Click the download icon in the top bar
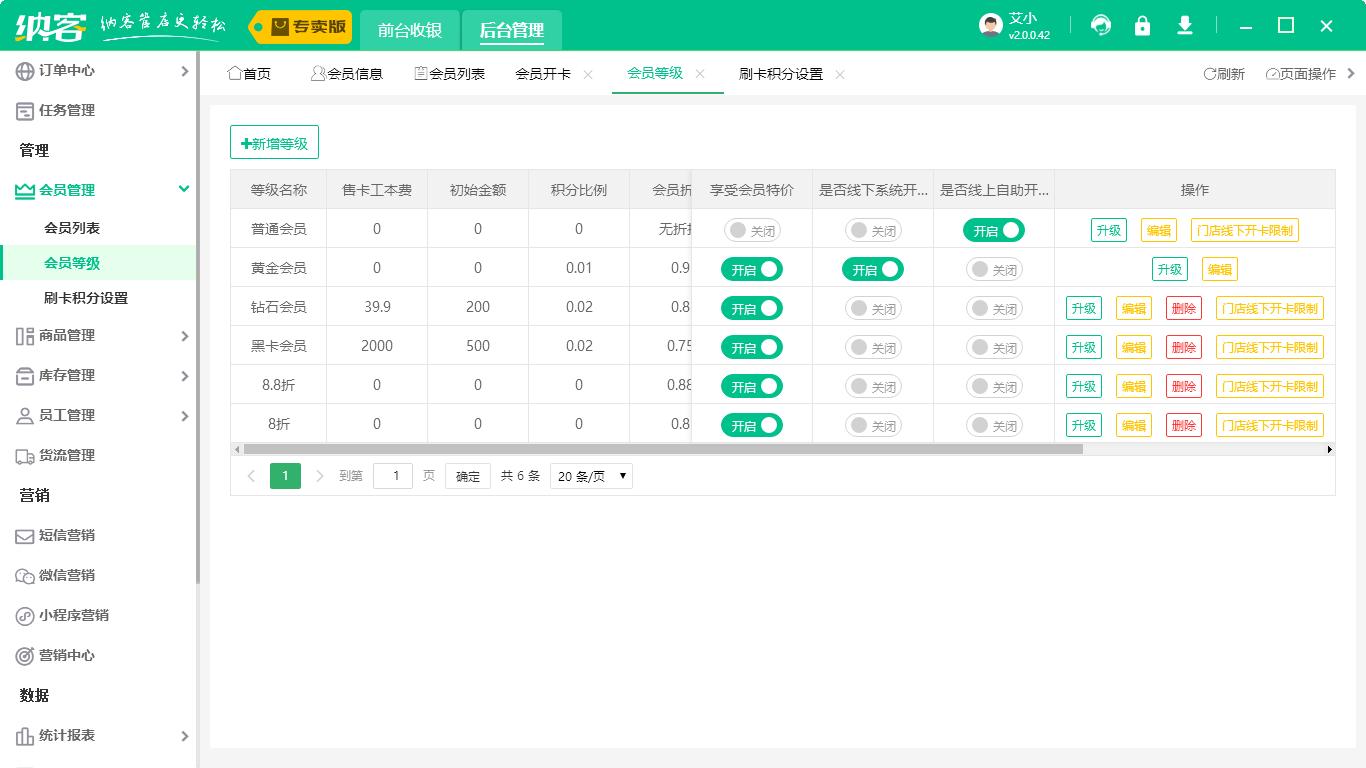1366x768 pixels. (x=1184, y=25)
